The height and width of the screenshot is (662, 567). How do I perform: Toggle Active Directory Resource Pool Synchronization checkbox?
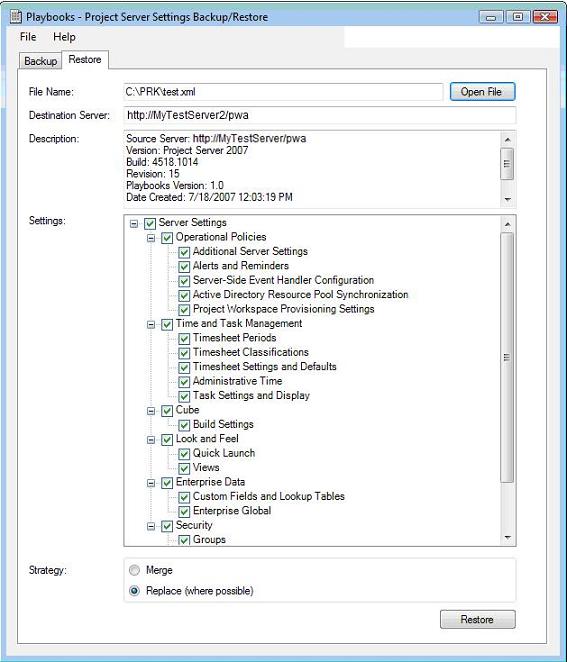click(184, 296)
